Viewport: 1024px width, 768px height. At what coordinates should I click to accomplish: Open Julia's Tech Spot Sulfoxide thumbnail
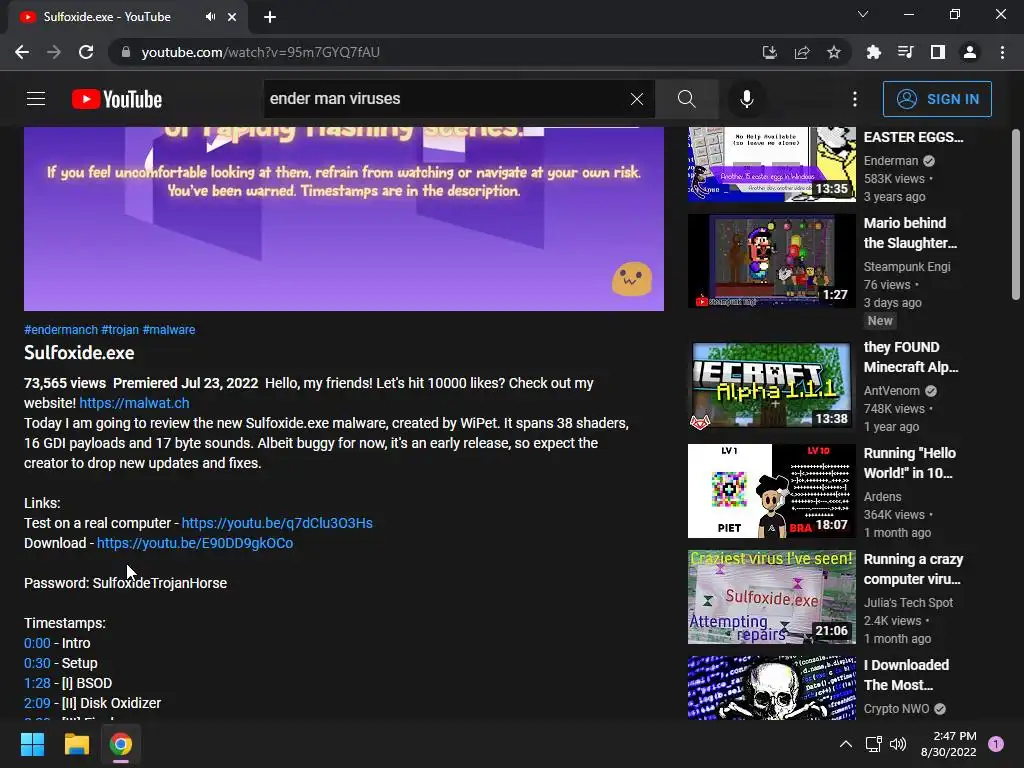coord(771,597)
